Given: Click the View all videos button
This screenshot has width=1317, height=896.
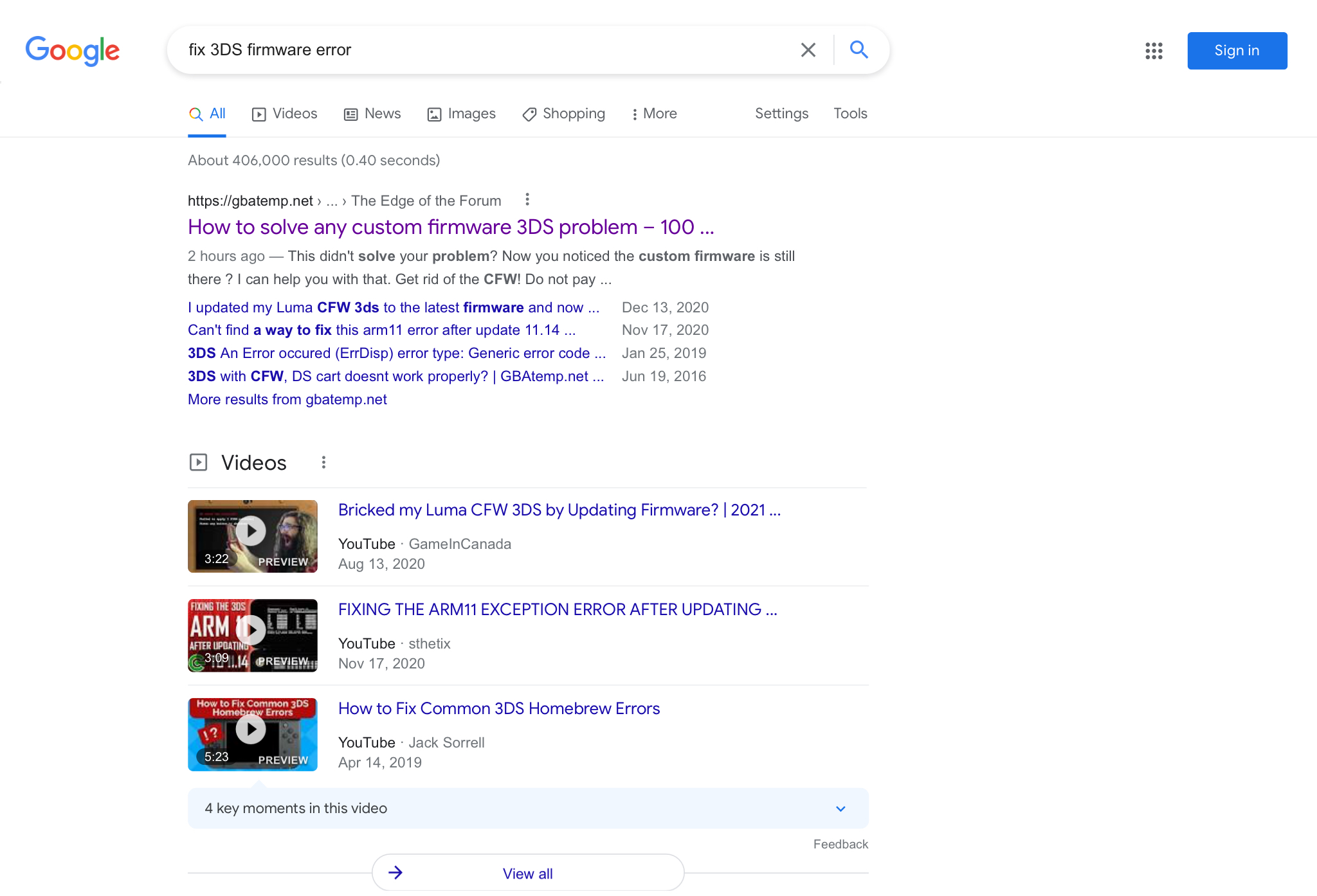Looking at the screenshot, I should pyautogui.click(x=528, y=873).
